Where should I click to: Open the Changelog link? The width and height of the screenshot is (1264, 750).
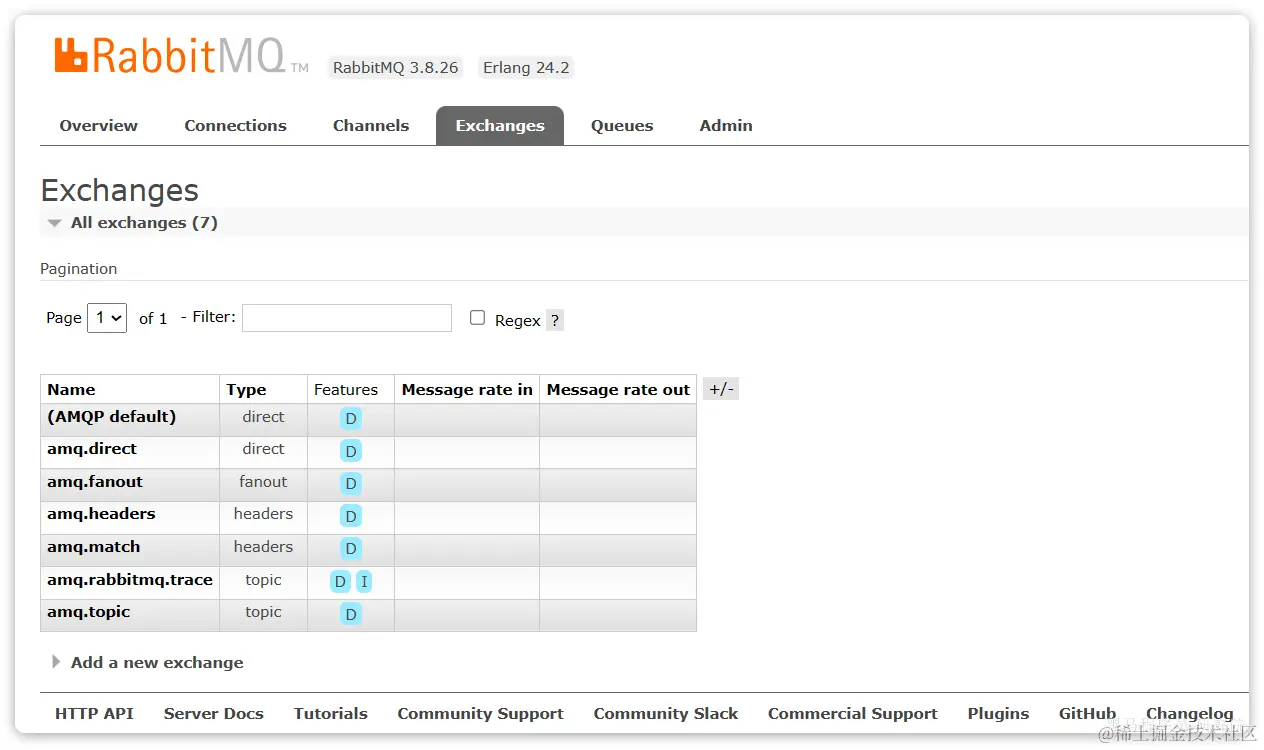point(1190,713)
